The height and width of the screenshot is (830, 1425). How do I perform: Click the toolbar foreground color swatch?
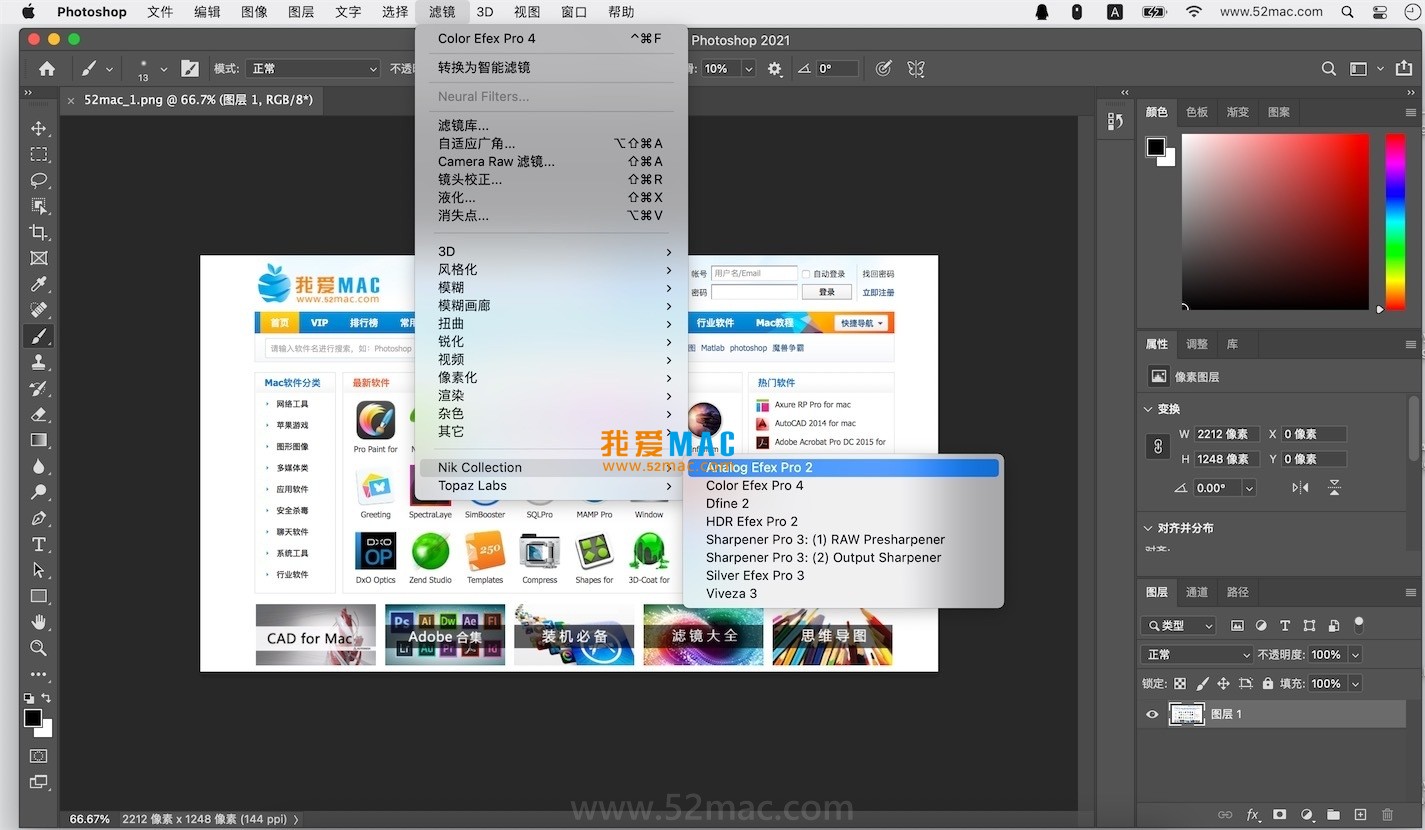[33, 718]
